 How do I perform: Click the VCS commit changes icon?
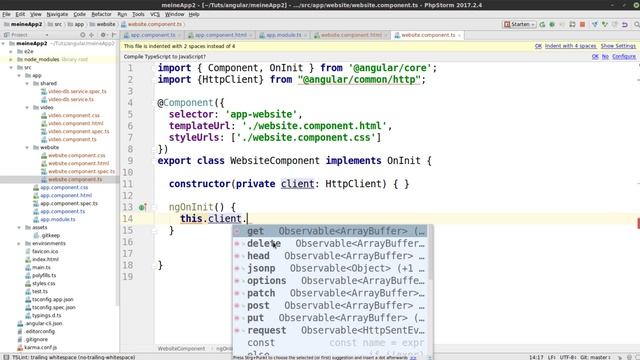tap(604, 24)
